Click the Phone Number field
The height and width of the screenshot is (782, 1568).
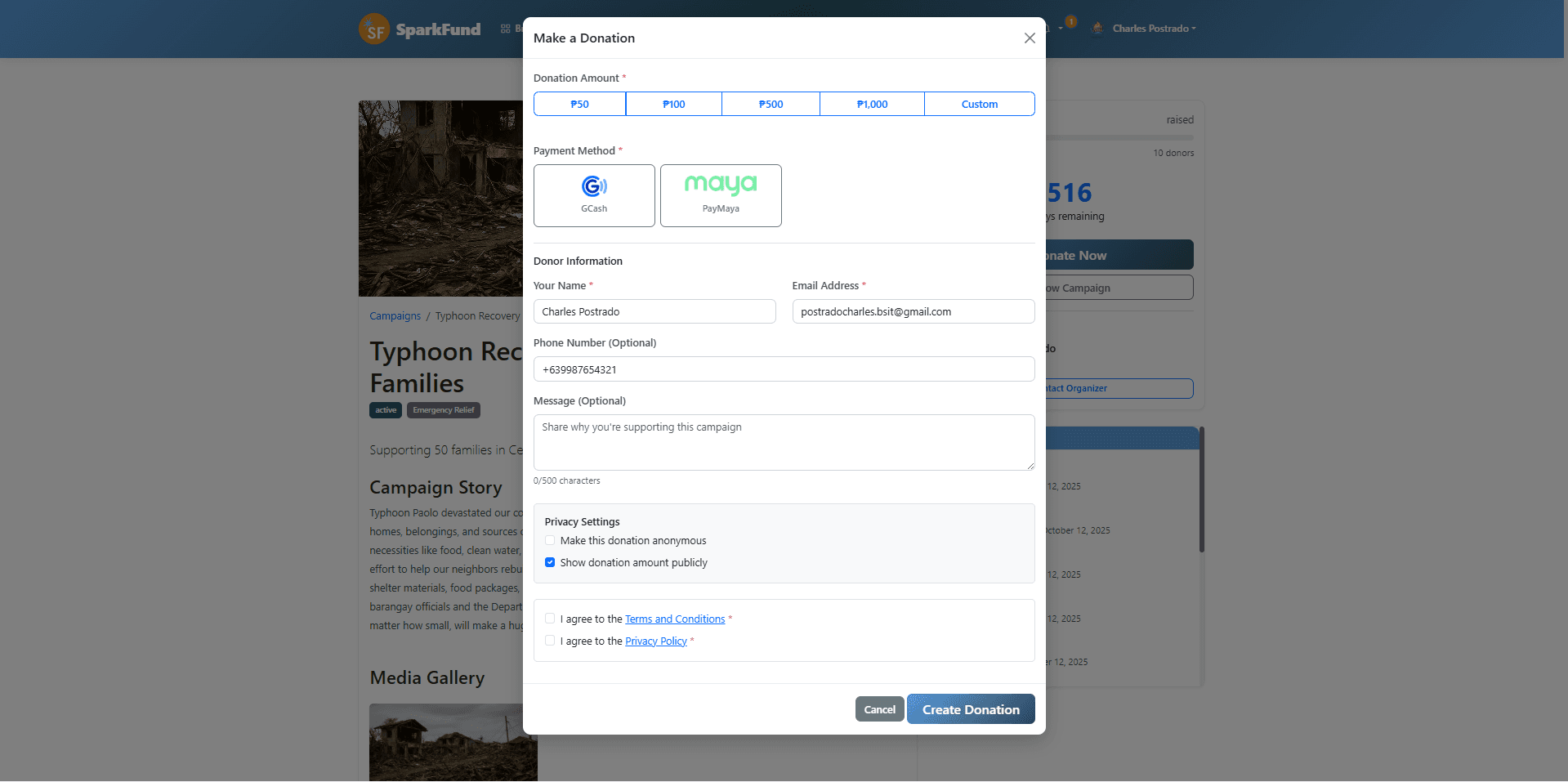tap(784, 369)
